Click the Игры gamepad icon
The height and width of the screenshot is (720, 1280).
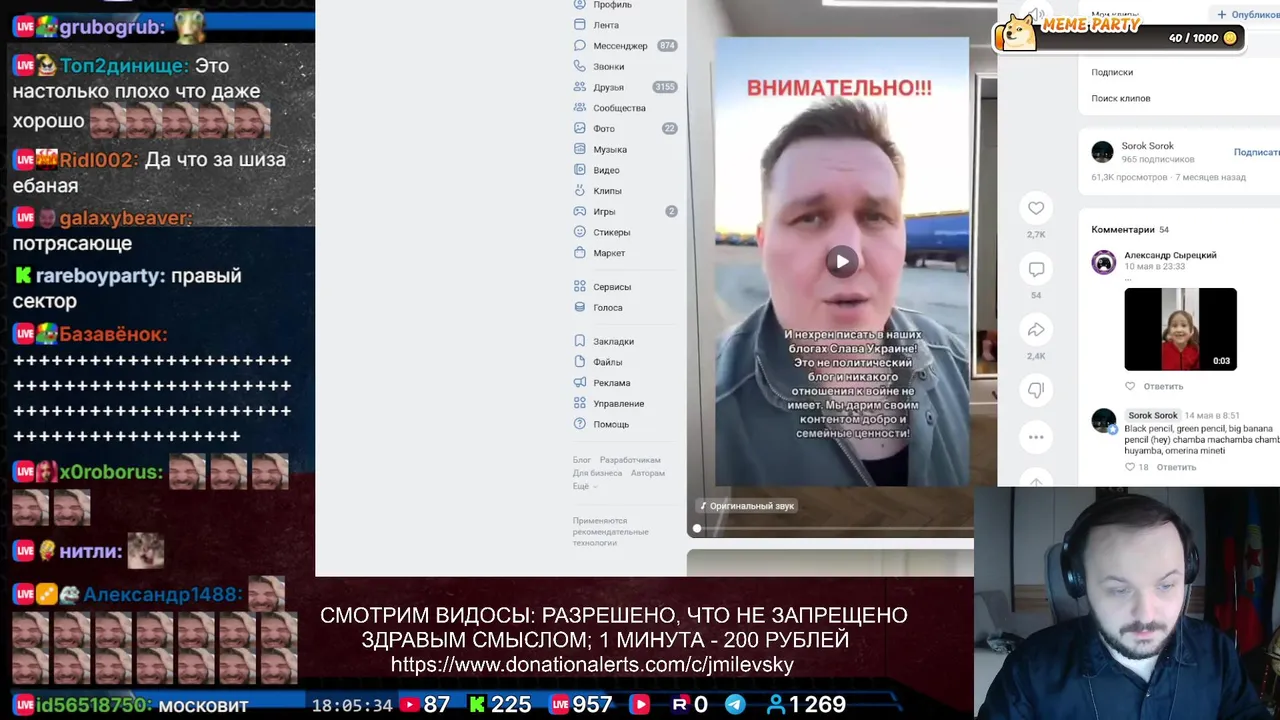click(x=580, y=212)
